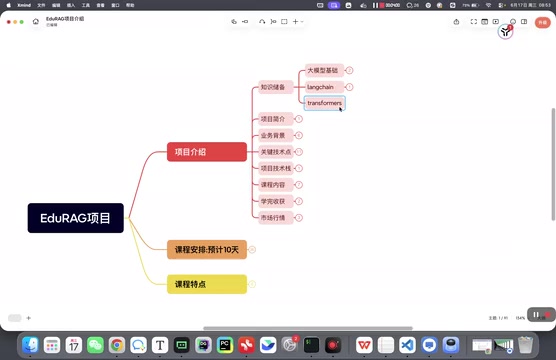The height and width of the screenshot is (360, 556).
Task: Click the horizontal scrollbar at bottom
Action: click(308, 328)
